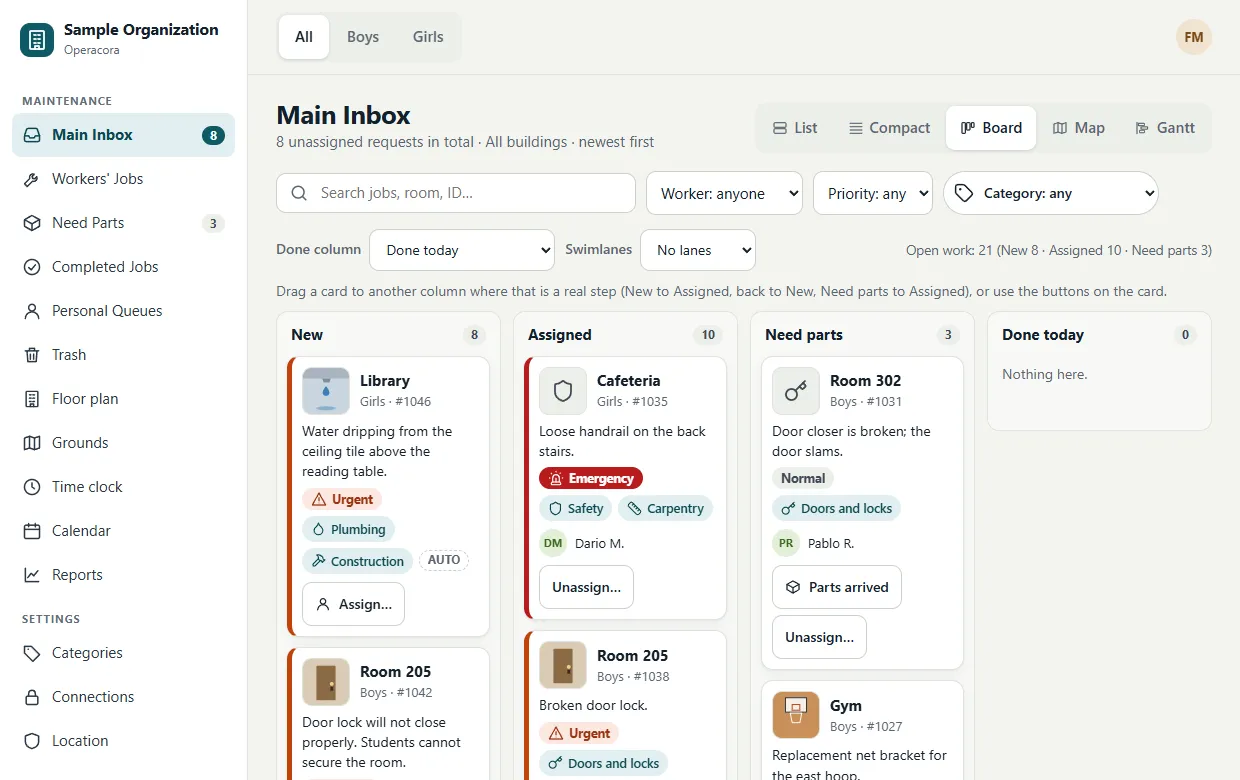Click the Emergency tag on Cafeteria card

click(x=591, y=478)
